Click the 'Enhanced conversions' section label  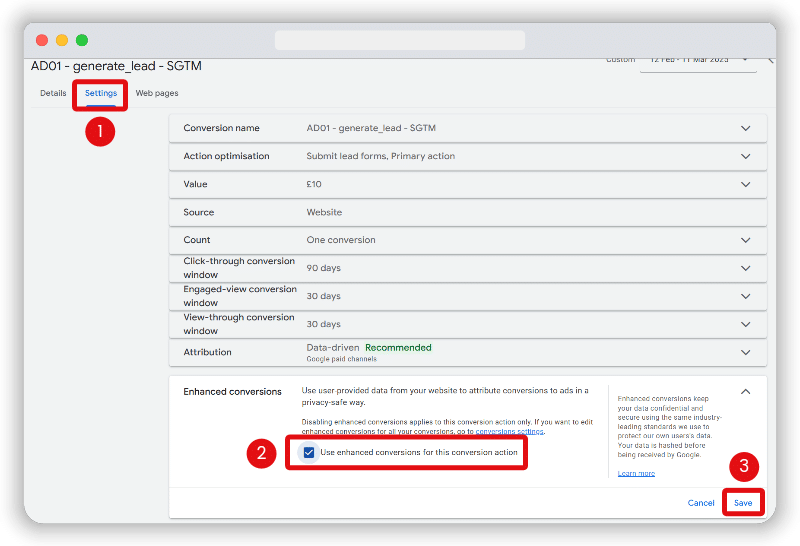tap(232, 391)
